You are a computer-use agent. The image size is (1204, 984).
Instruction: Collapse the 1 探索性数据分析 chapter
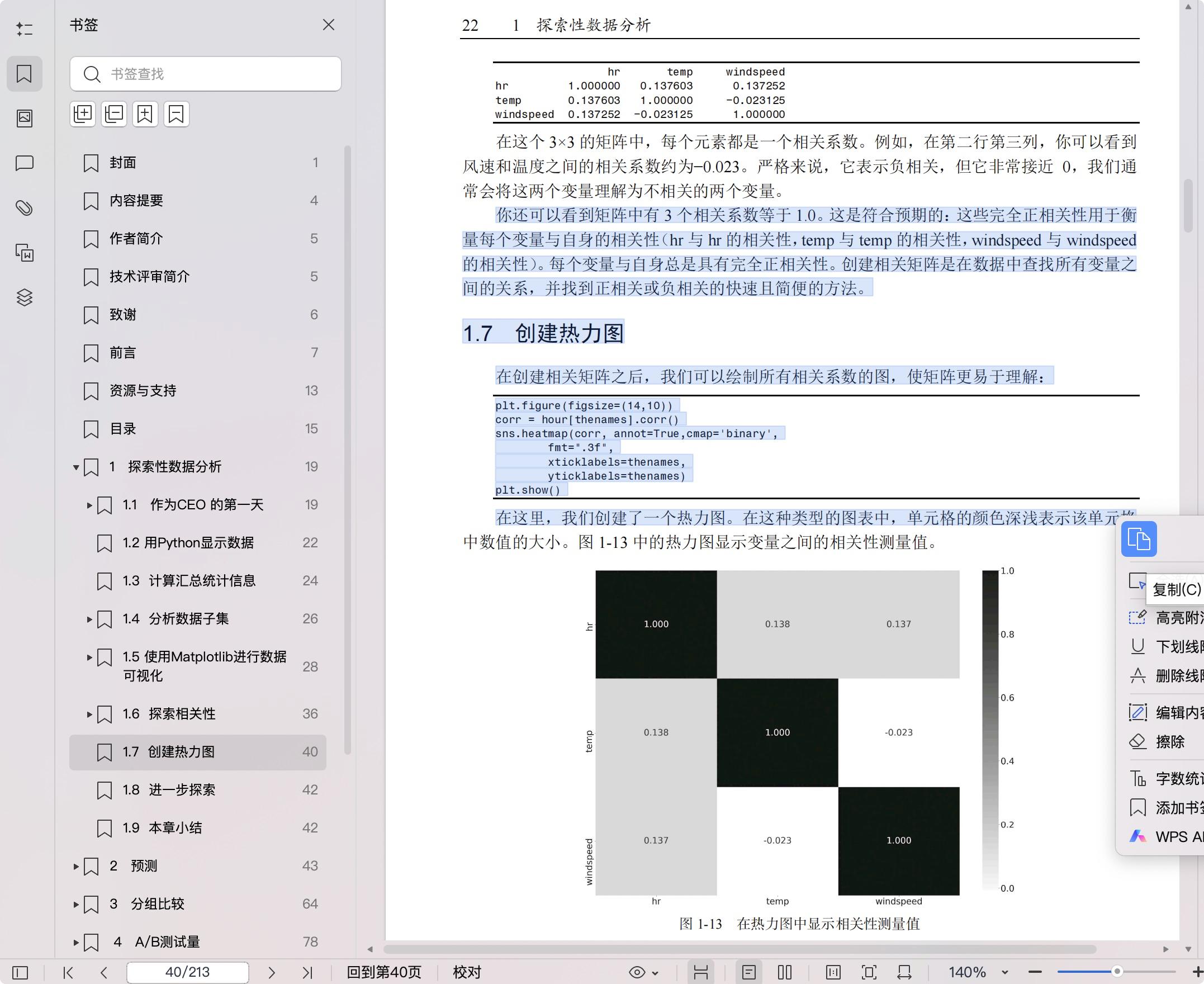76,467
